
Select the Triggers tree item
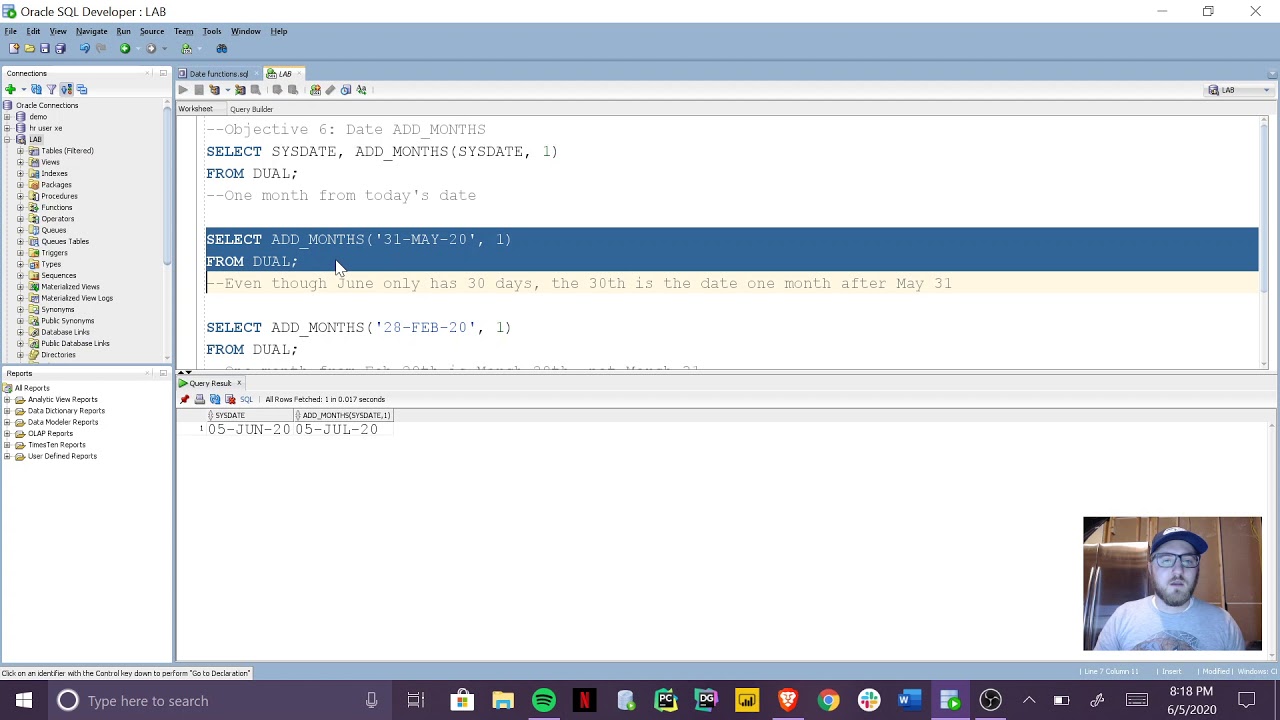[x=54, y=253]
